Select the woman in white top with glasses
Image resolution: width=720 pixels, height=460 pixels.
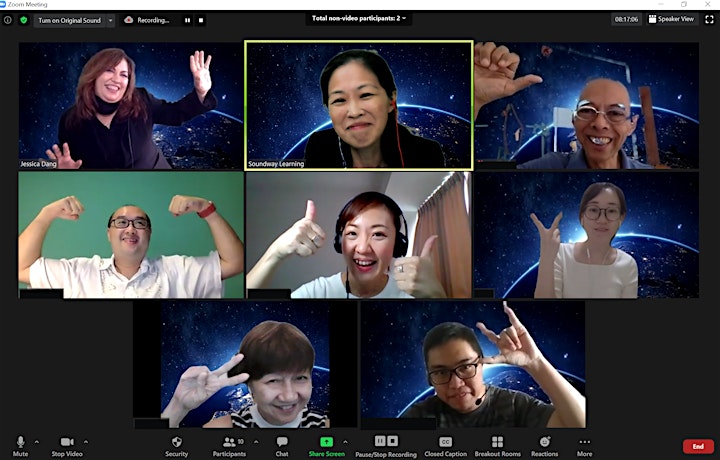[586, 235]
